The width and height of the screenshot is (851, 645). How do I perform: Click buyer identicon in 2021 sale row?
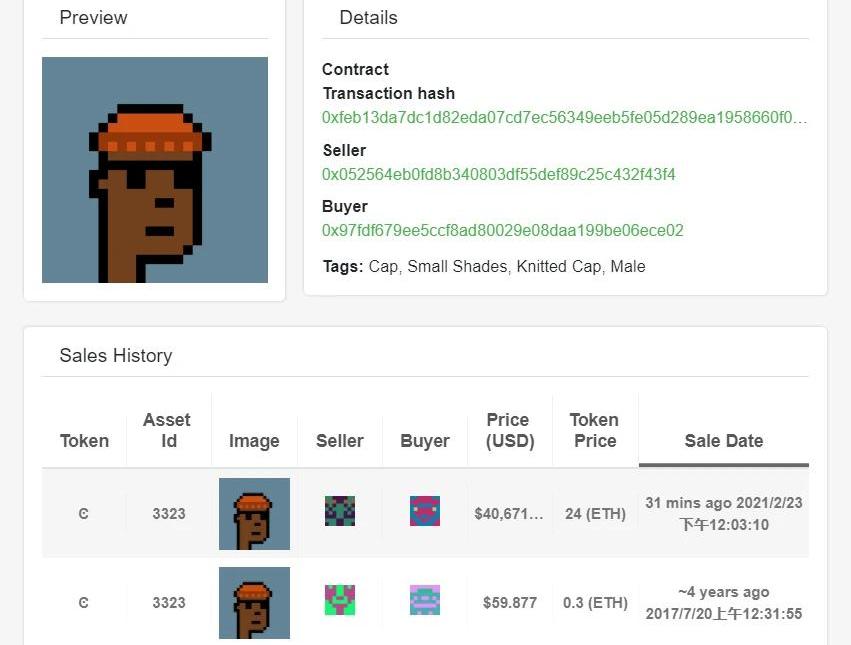pos(425,511)
